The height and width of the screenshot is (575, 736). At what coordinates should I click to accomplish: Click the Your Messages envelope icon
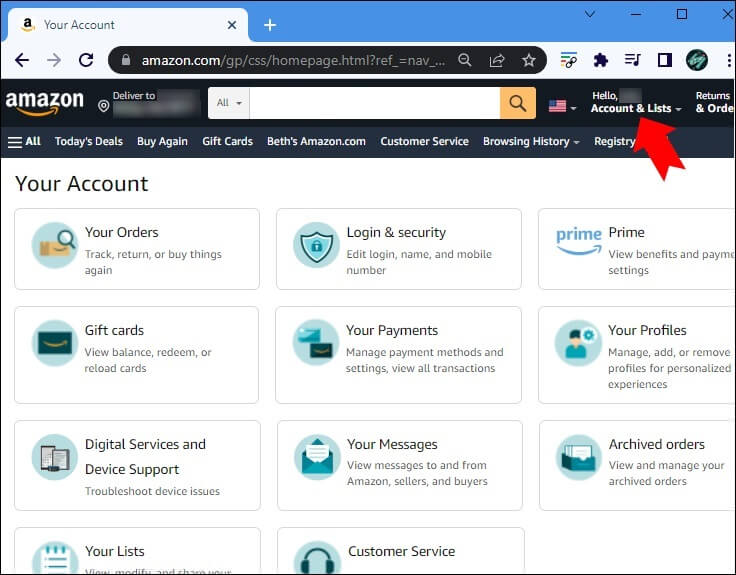pos(317,457)
